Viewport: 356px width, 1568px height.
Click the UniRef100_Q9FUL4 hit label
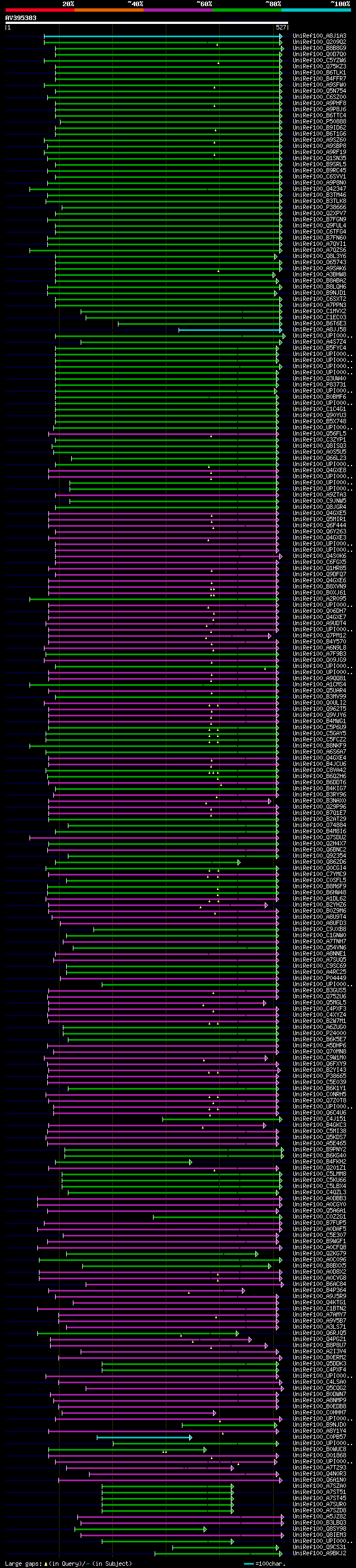(x=319, y=225)
